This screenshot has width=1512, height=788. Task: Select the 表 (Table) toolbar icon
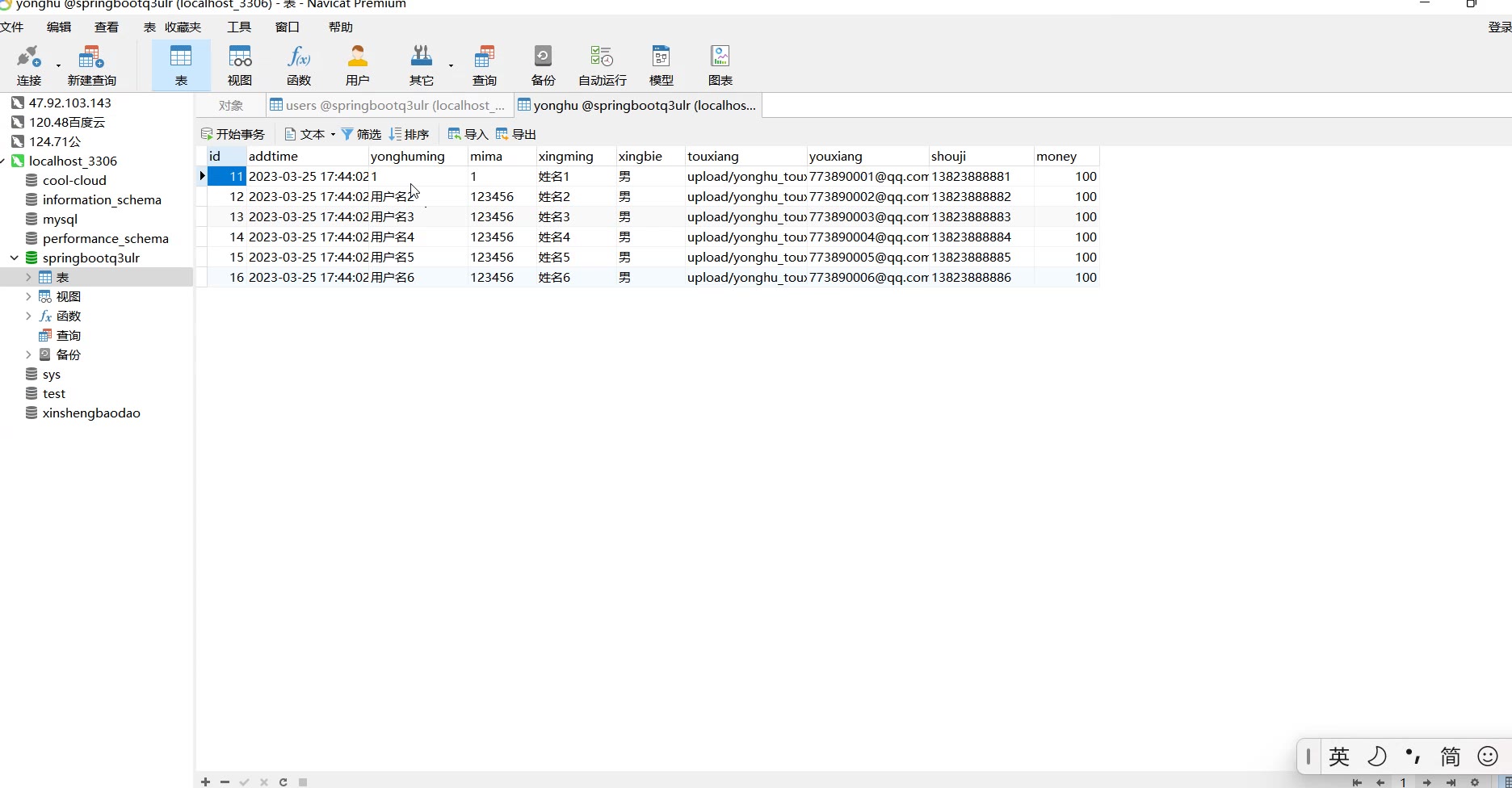pos(181,65)
